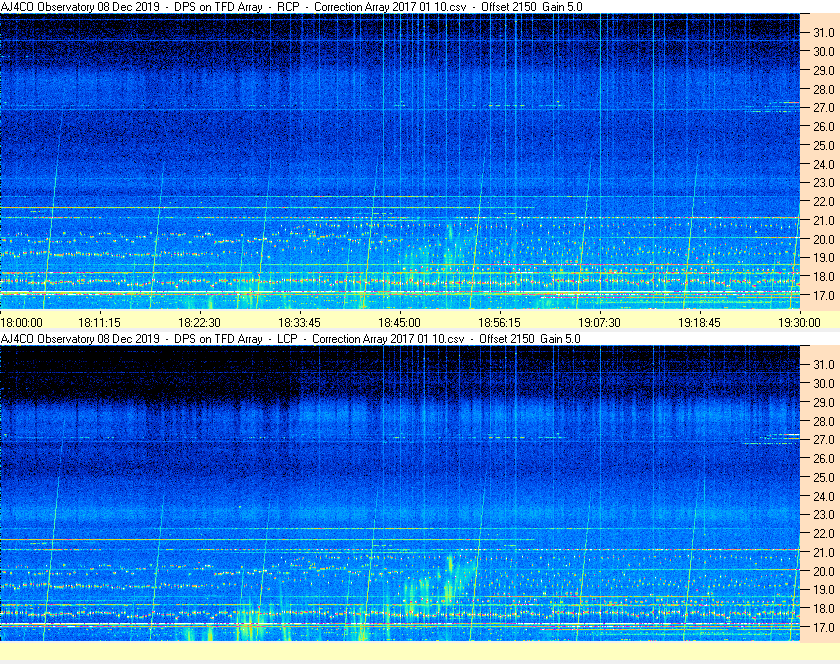Pick 26.0 on the LCP frequency axis
The height and width of the screenshot is (664, 840).
(824, 458)
